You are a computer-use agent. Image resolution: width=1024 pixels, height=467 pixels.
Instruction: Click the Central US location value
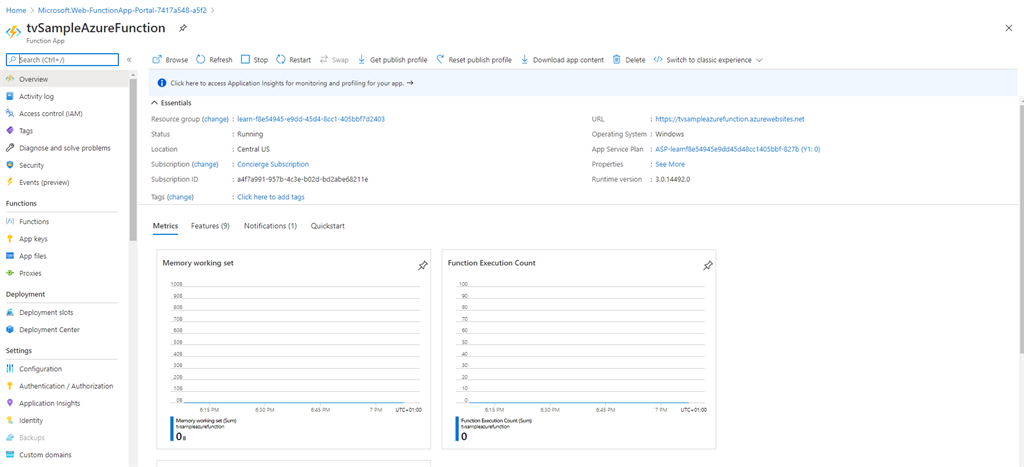pos(255,149)
